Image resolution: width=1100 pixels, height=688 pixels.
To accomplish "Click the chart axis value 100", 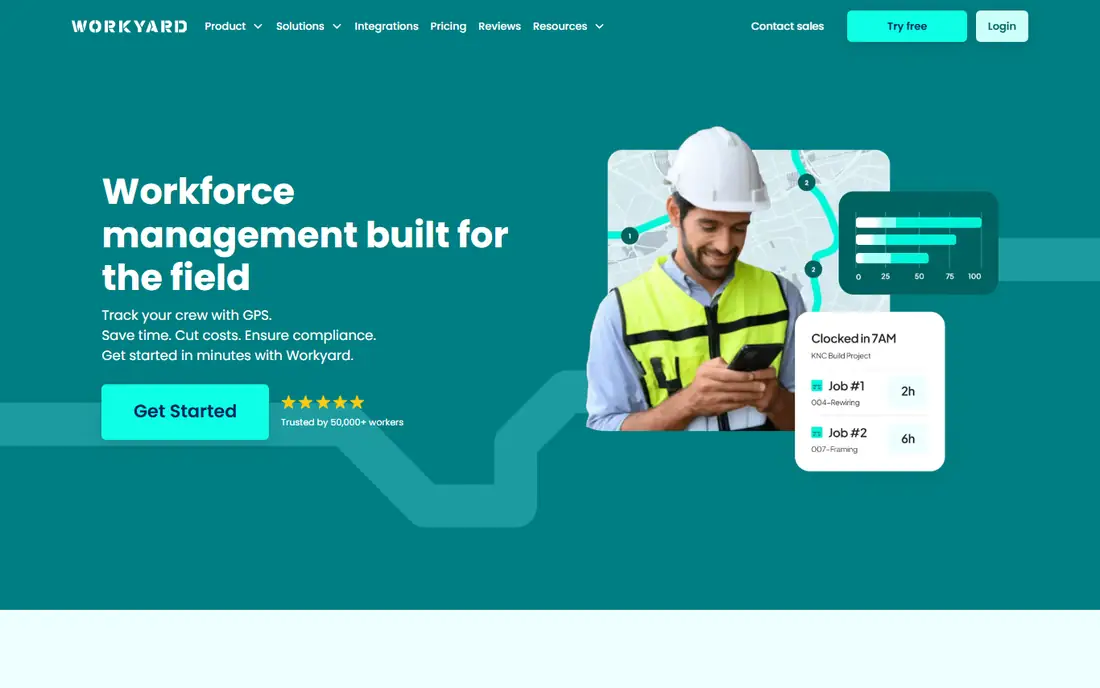I will tap(974, 276).
